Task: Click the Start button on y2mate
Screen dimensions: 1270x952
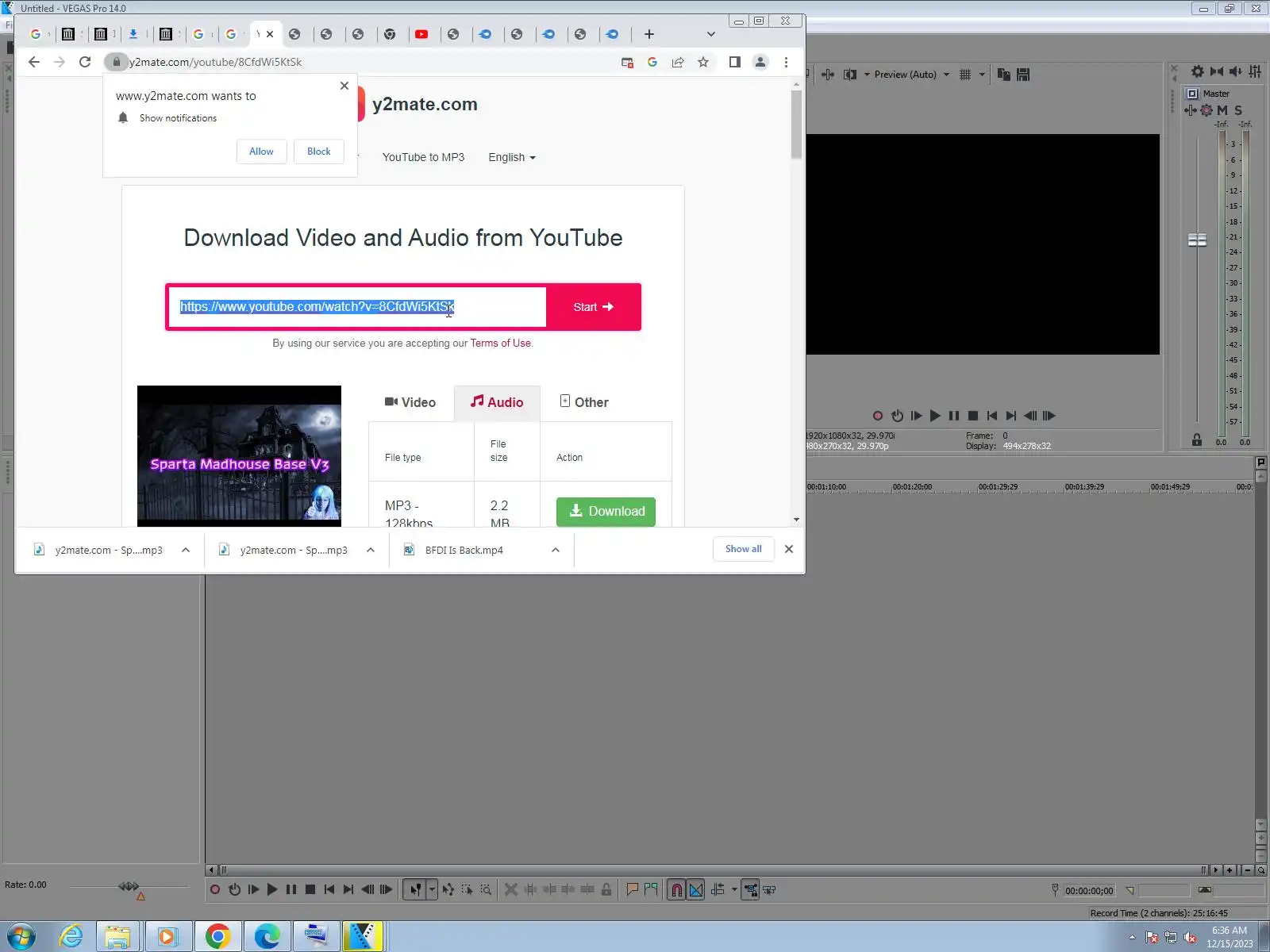Action: coord(593,307)
